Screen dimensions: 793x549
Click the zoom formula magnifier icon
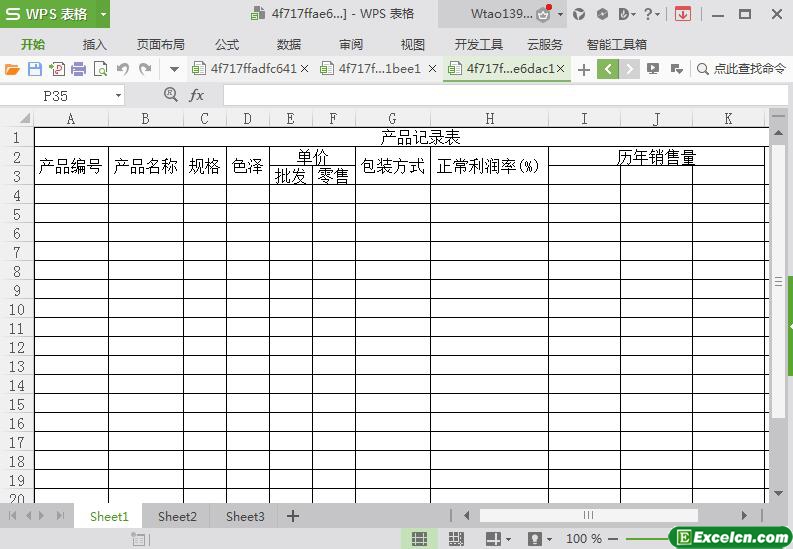point(171,95)
